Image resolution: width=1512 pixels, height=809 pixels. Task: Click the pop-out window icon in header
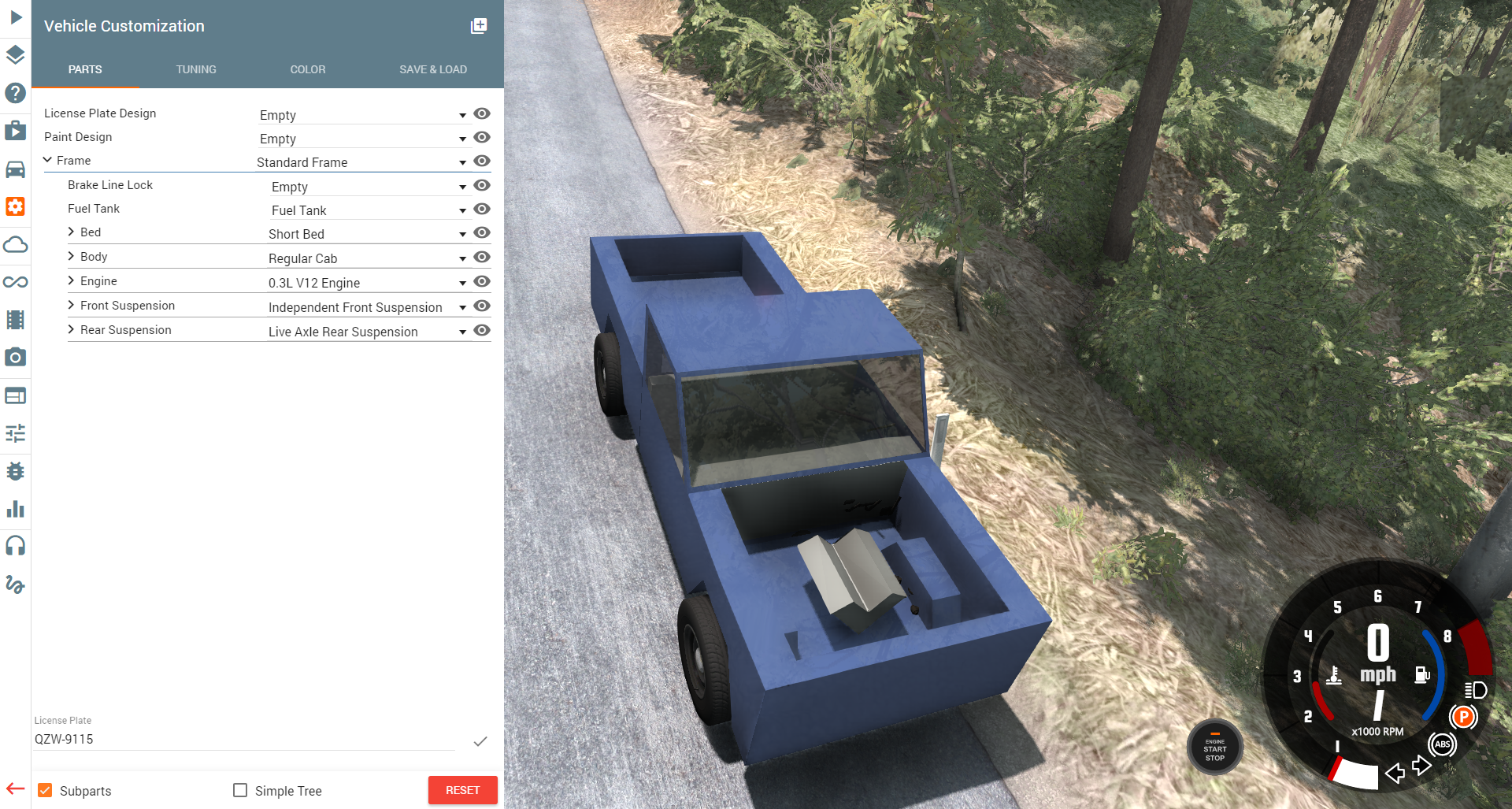[x=479, y=26]
